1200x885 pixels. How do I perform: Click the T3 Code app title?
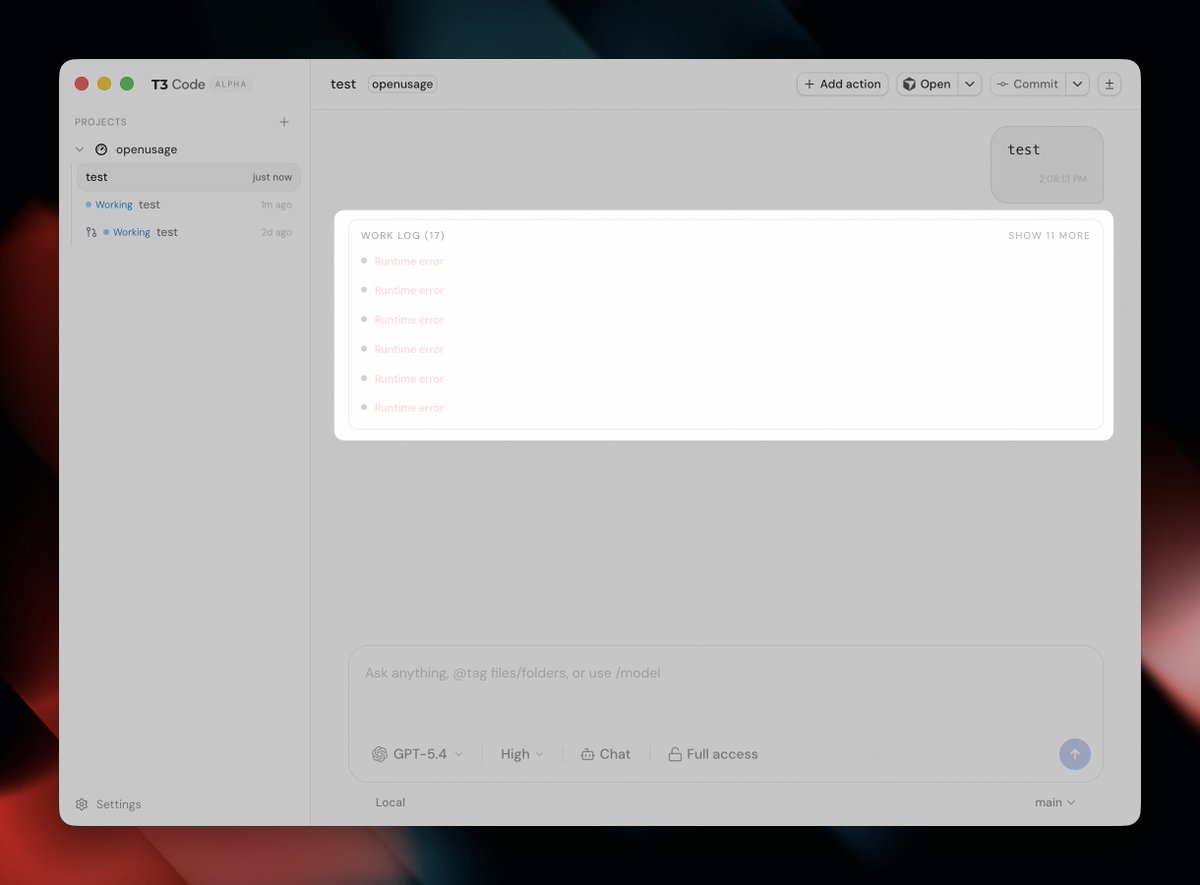[x=178, y=84]
